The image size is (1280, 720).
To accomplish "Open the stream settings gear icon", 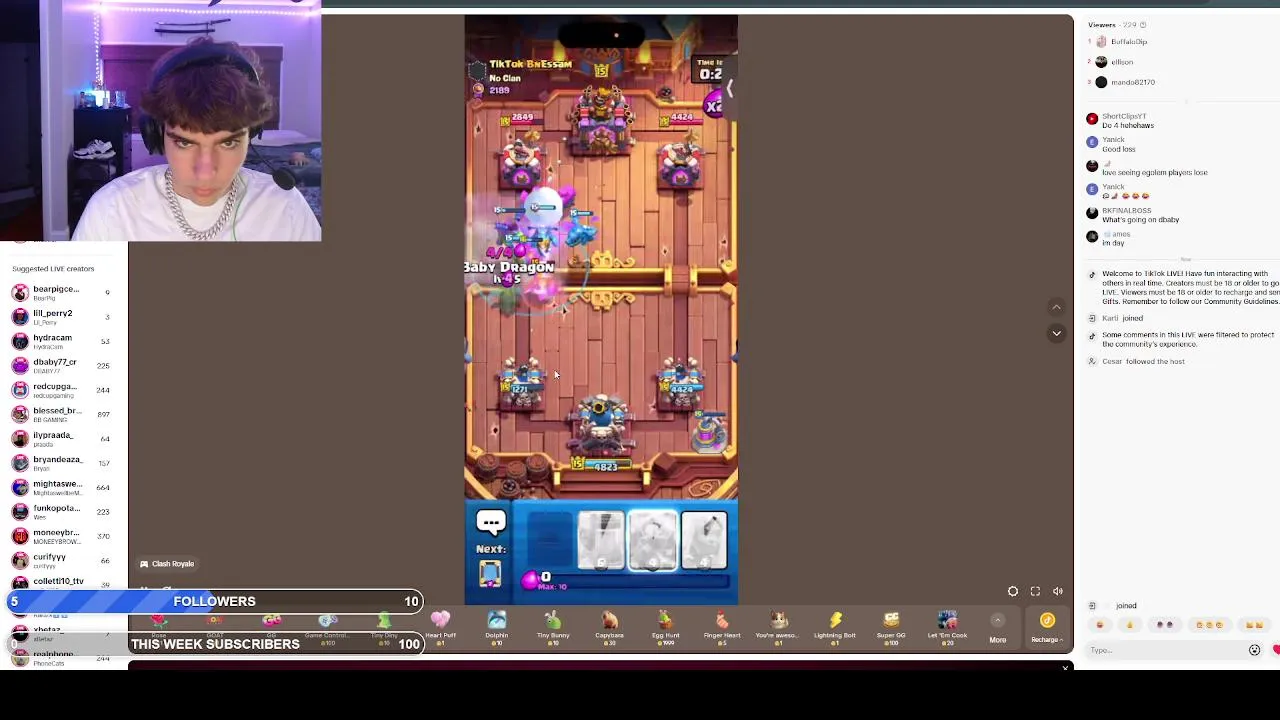I will point(1013,592).
